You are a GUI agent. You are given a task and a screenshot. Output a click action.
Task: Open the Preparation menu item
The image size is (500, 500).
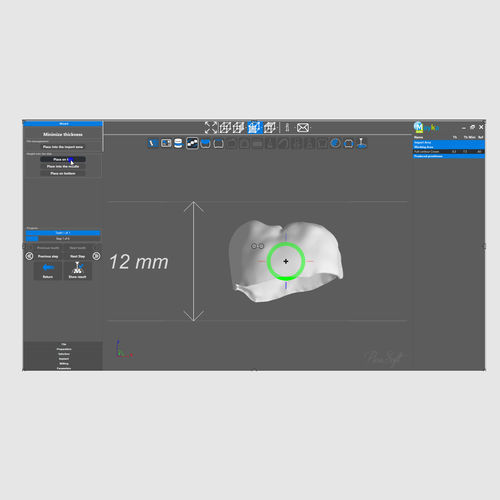[x=64, y=349]
